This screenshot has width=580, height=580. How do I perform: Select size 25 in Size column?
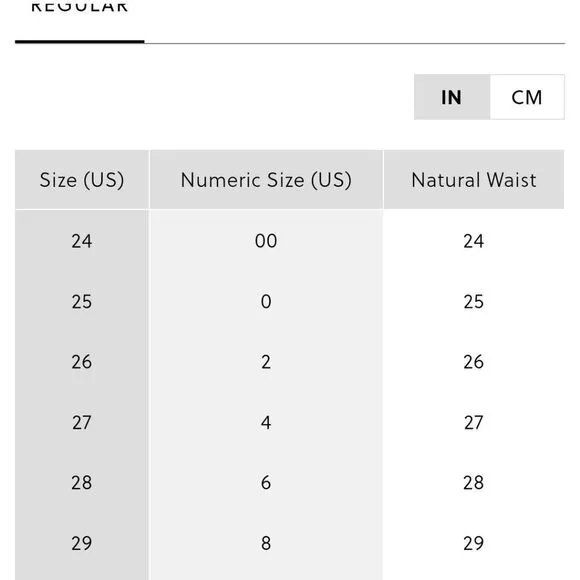pyautogui.click(x=82, y=301)
